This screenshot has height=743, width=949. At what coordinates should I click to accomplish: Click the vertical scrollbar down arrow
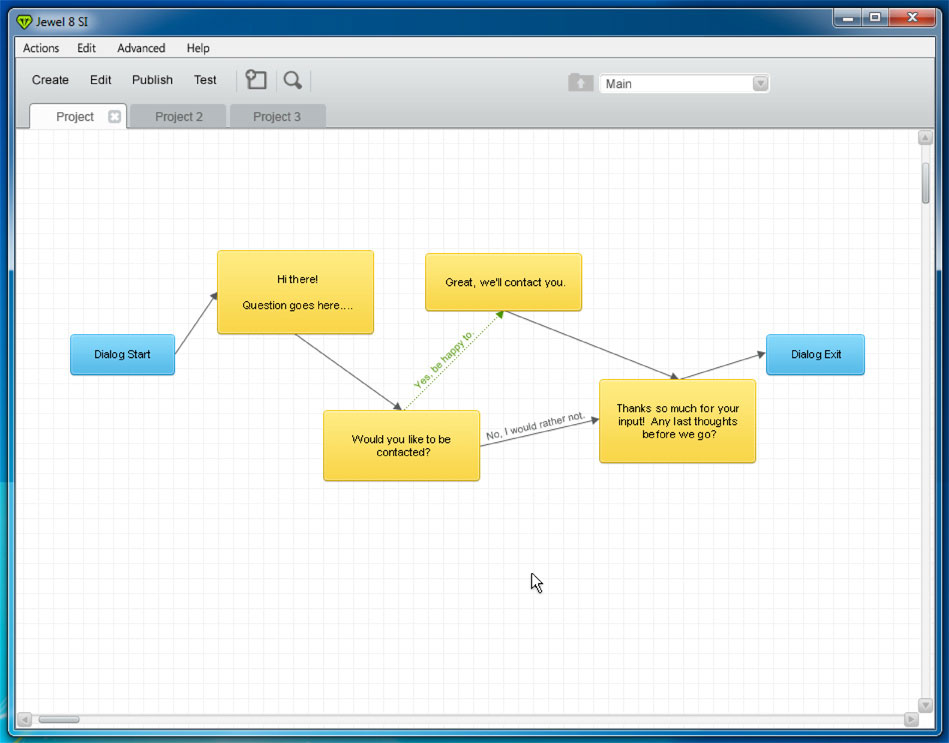925,705
